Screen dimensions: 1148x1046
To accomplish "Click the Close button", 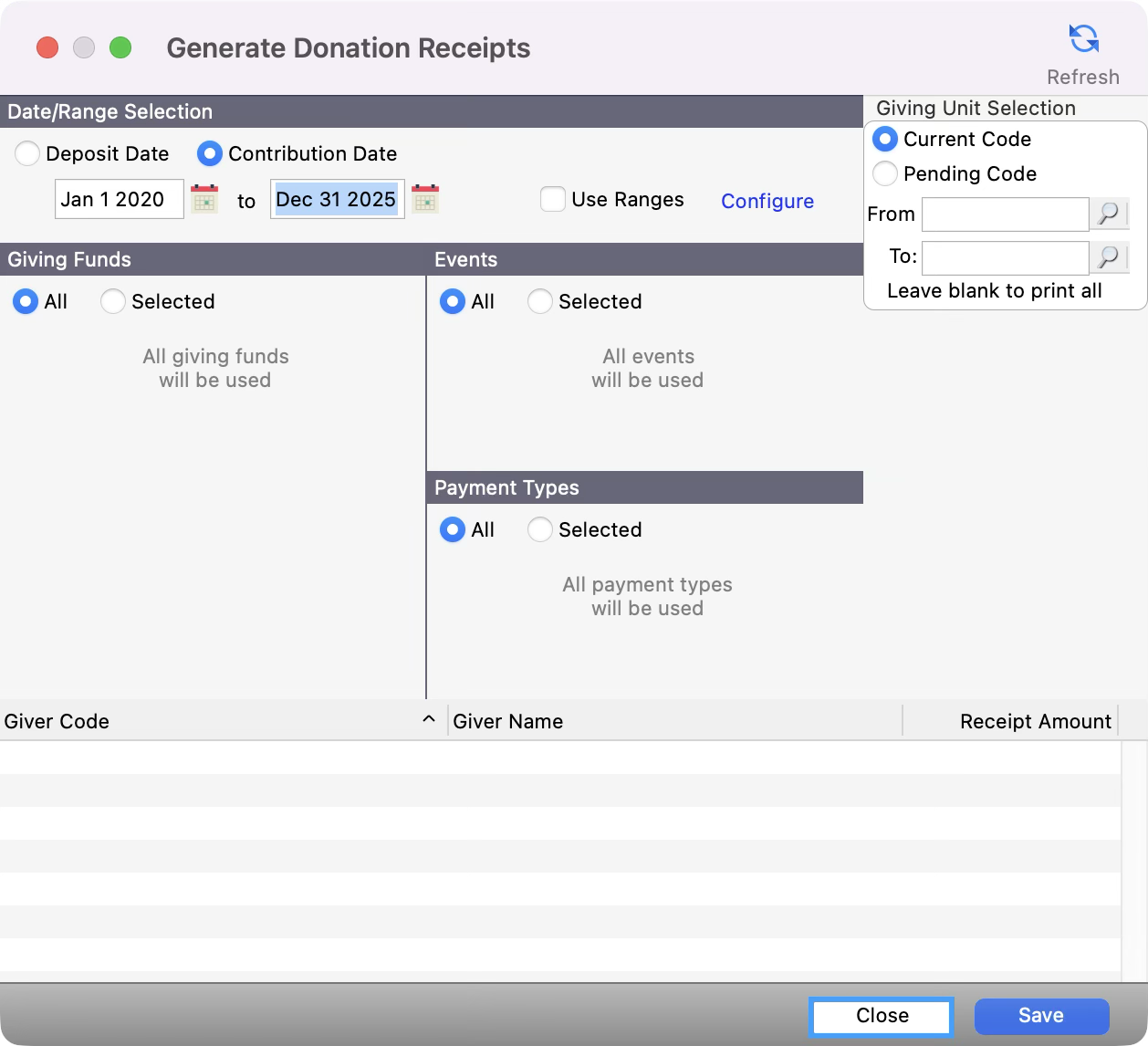I will 882,1016.
